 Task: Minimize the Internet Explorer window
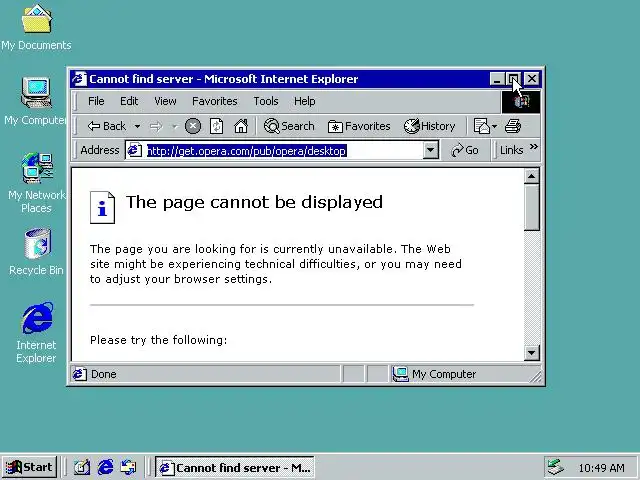coord(497,79)
